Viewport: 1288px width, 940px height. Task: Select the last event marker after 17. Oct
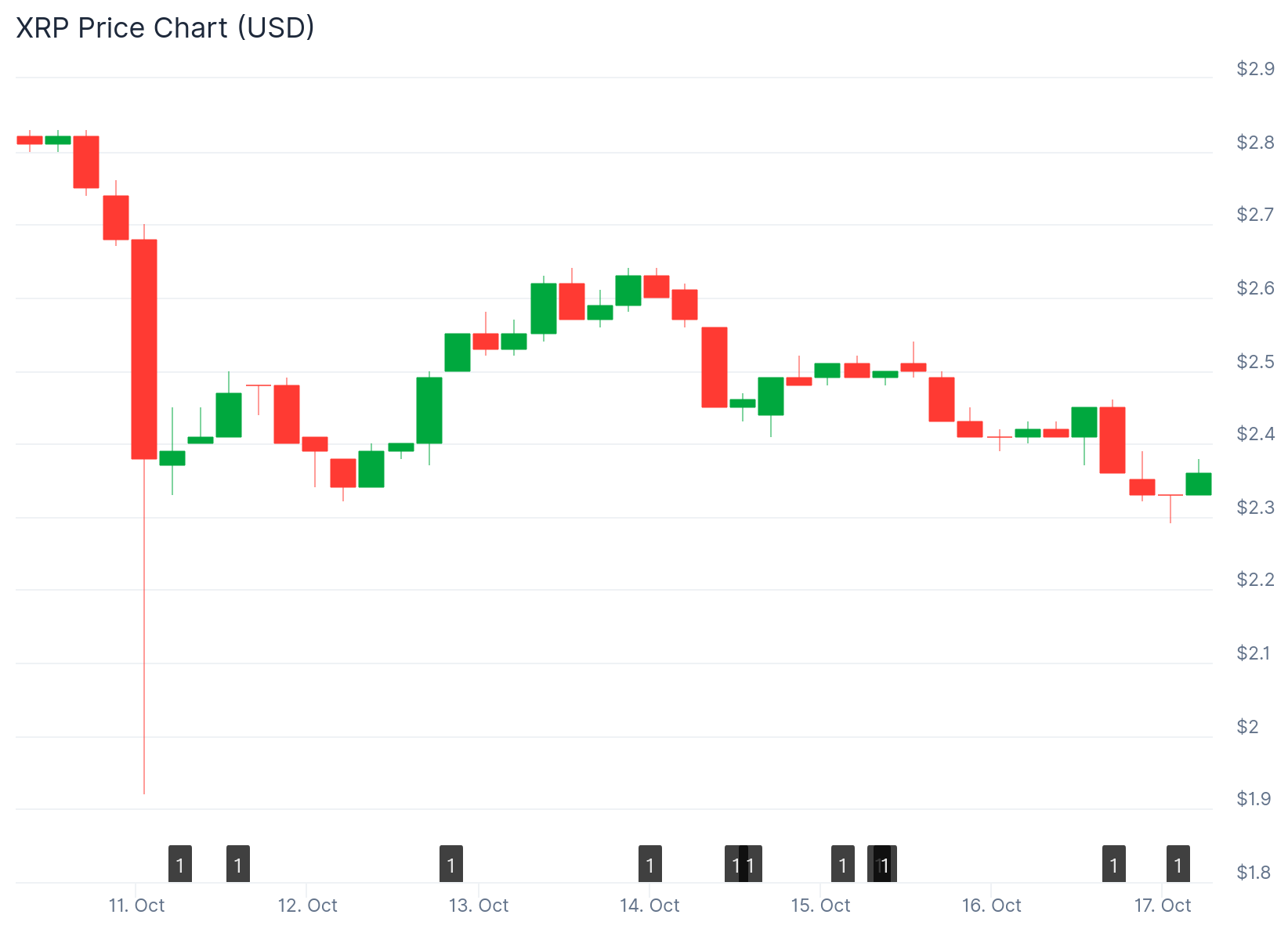(1178, 865)
